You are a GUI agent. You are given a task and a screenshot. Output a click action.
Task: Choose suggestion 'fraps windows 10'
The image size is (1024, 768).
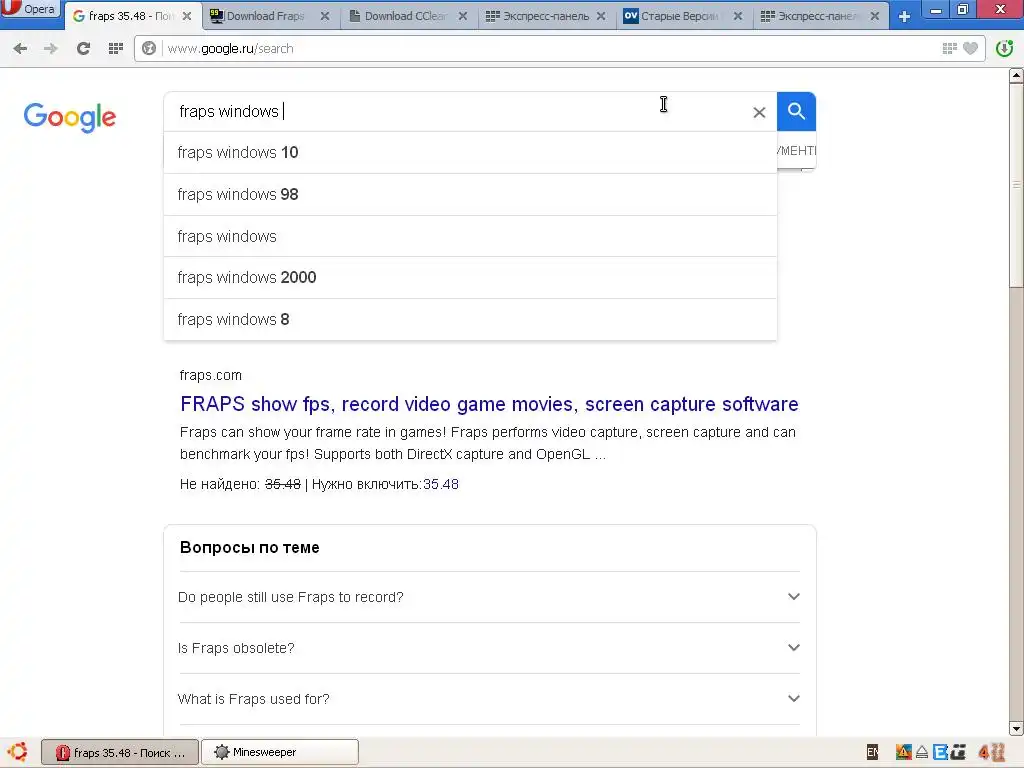click(470, 152)
